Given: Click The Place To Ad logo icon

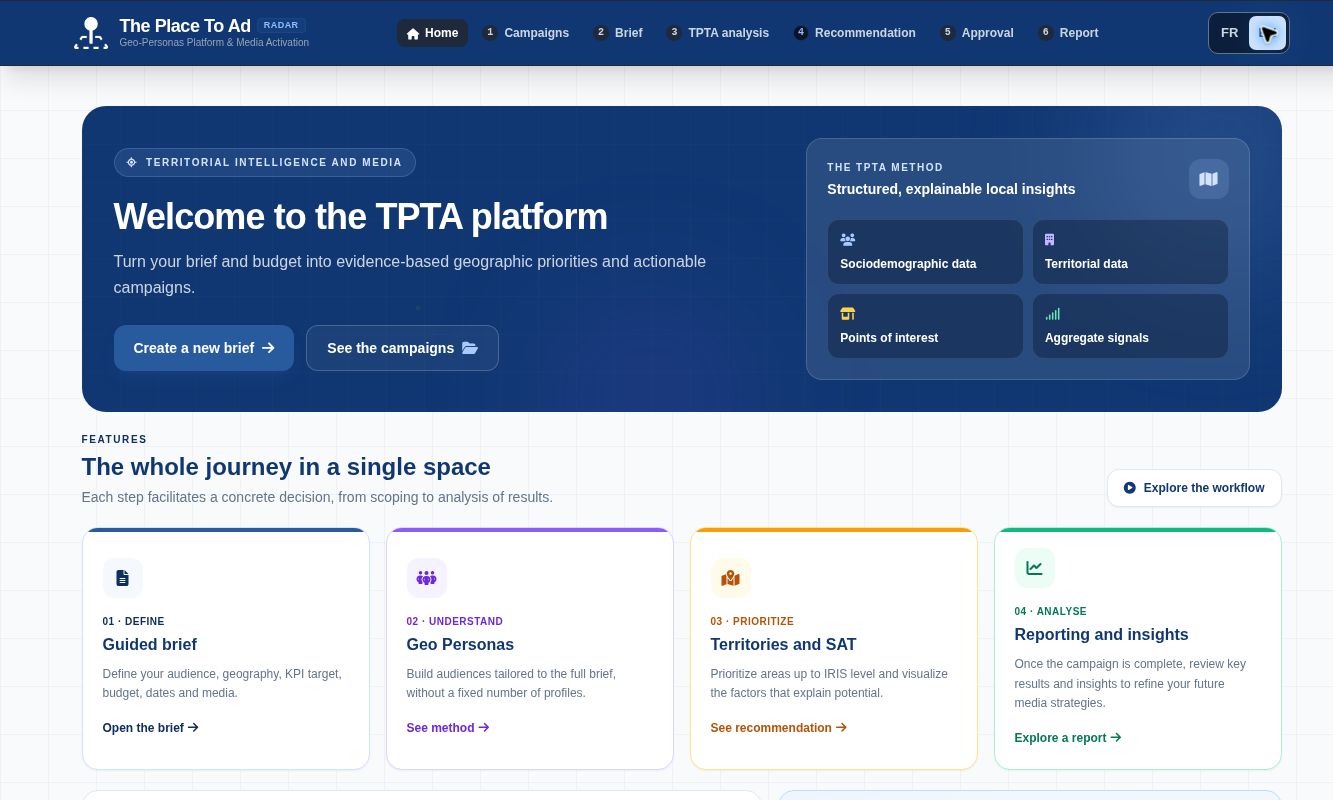Looking at the screenshot, I should (x=91, y=33).
